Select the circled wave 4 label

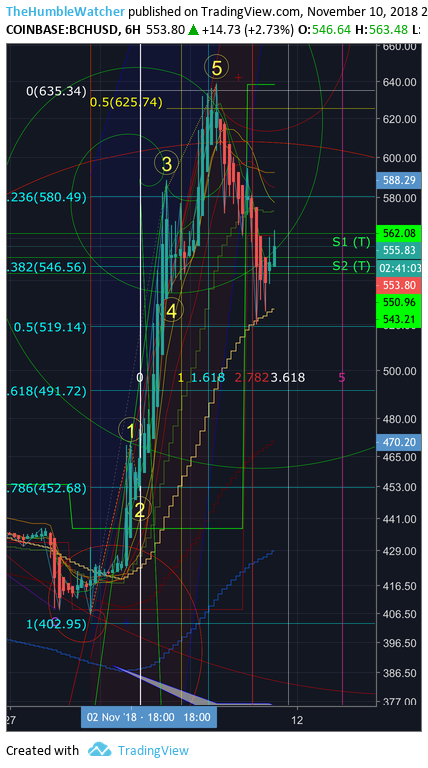click(171, 311)
